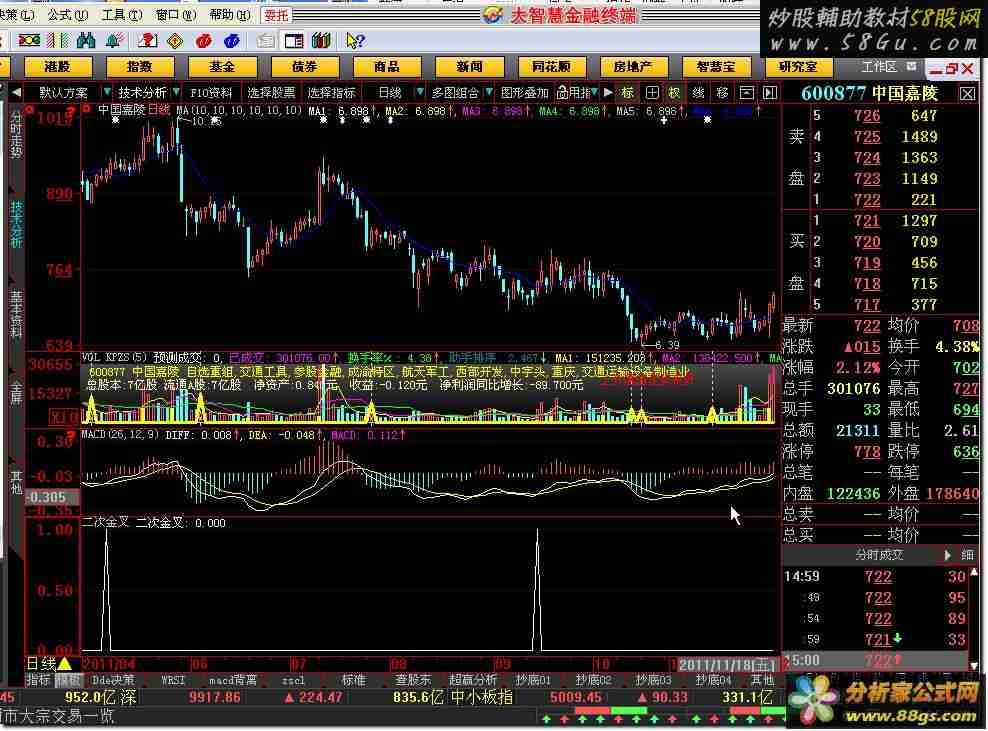Click the crosshair plus chart tool
Viewport: 988px width, 731px height.
click(x=652, y=93)
